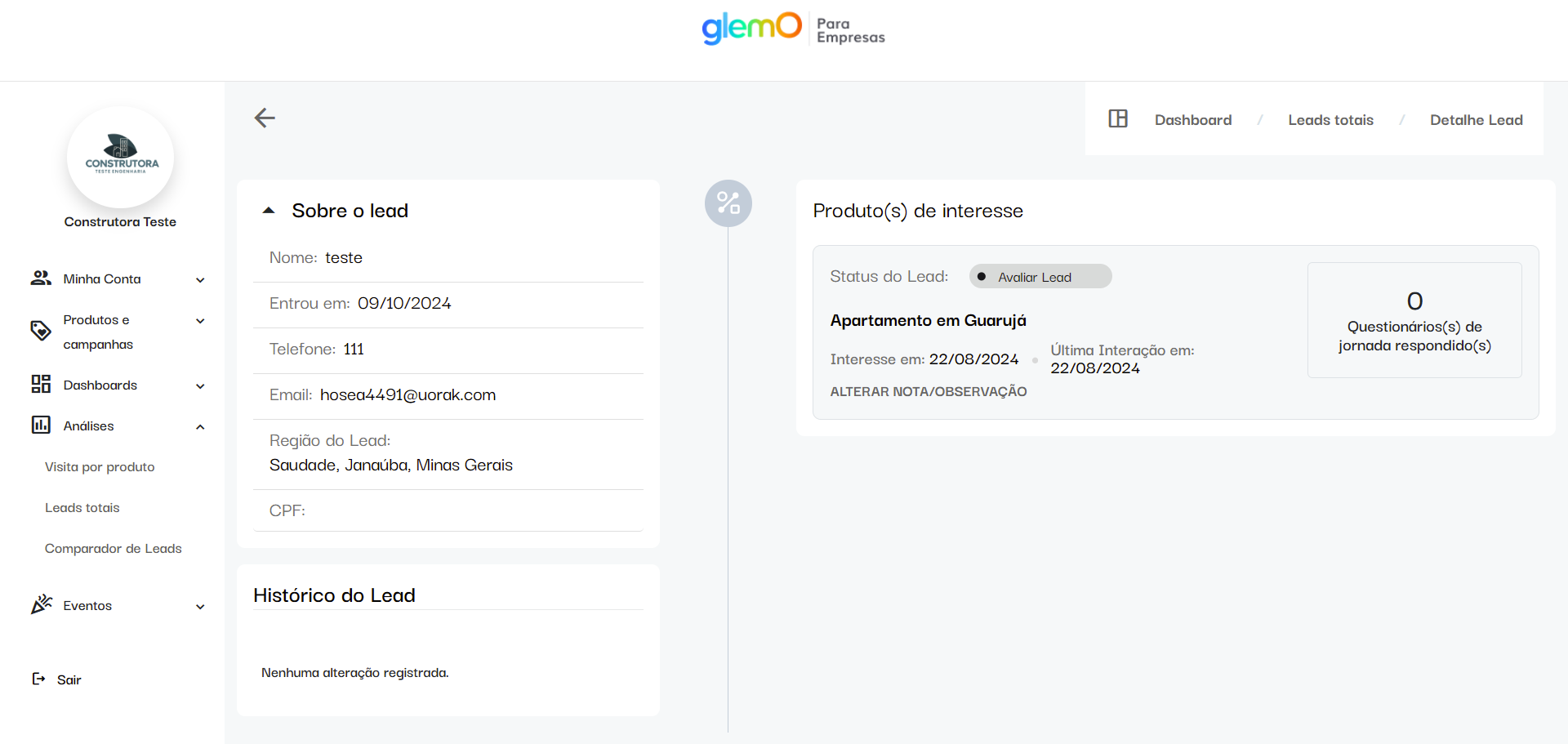Open Comparador de Leads submenu item
1568x744 pixels.
pyautogui.click(x=113, y=549)
